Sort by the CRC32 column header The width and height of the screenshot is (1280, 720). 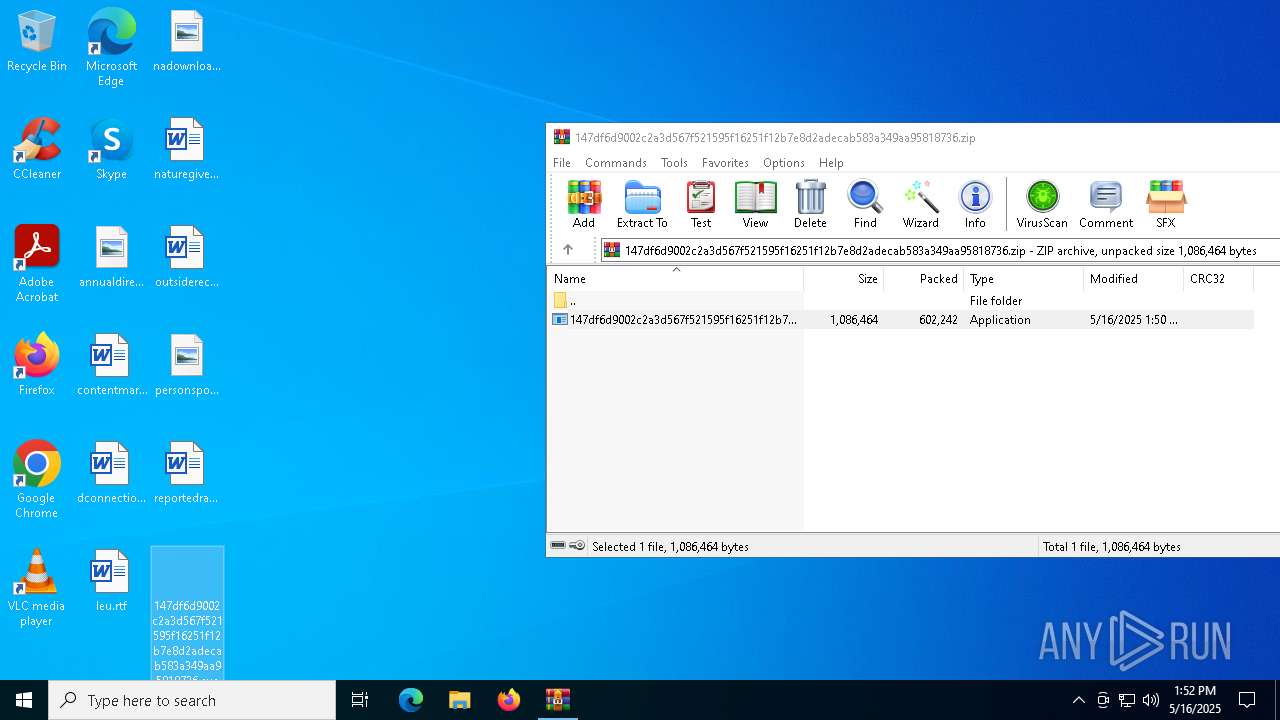tap(1218, 279)
